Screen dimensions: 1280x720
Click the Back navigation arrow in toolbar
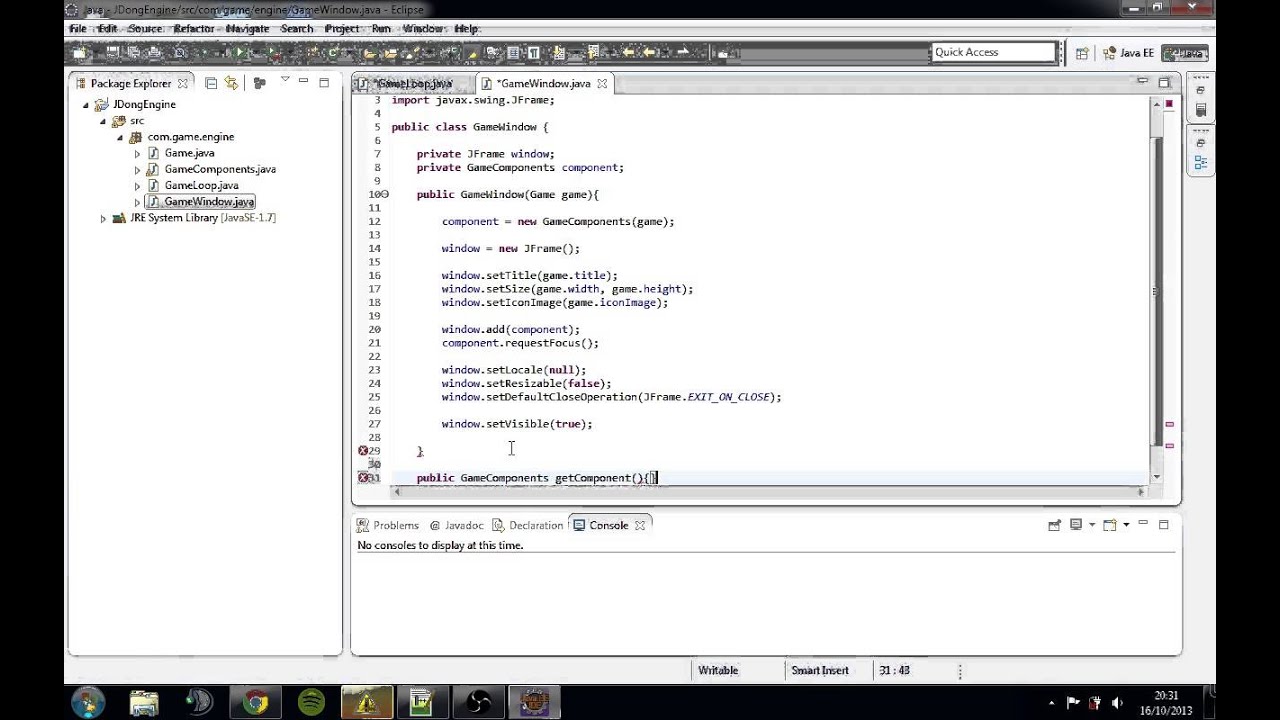(x=649, y=52)
